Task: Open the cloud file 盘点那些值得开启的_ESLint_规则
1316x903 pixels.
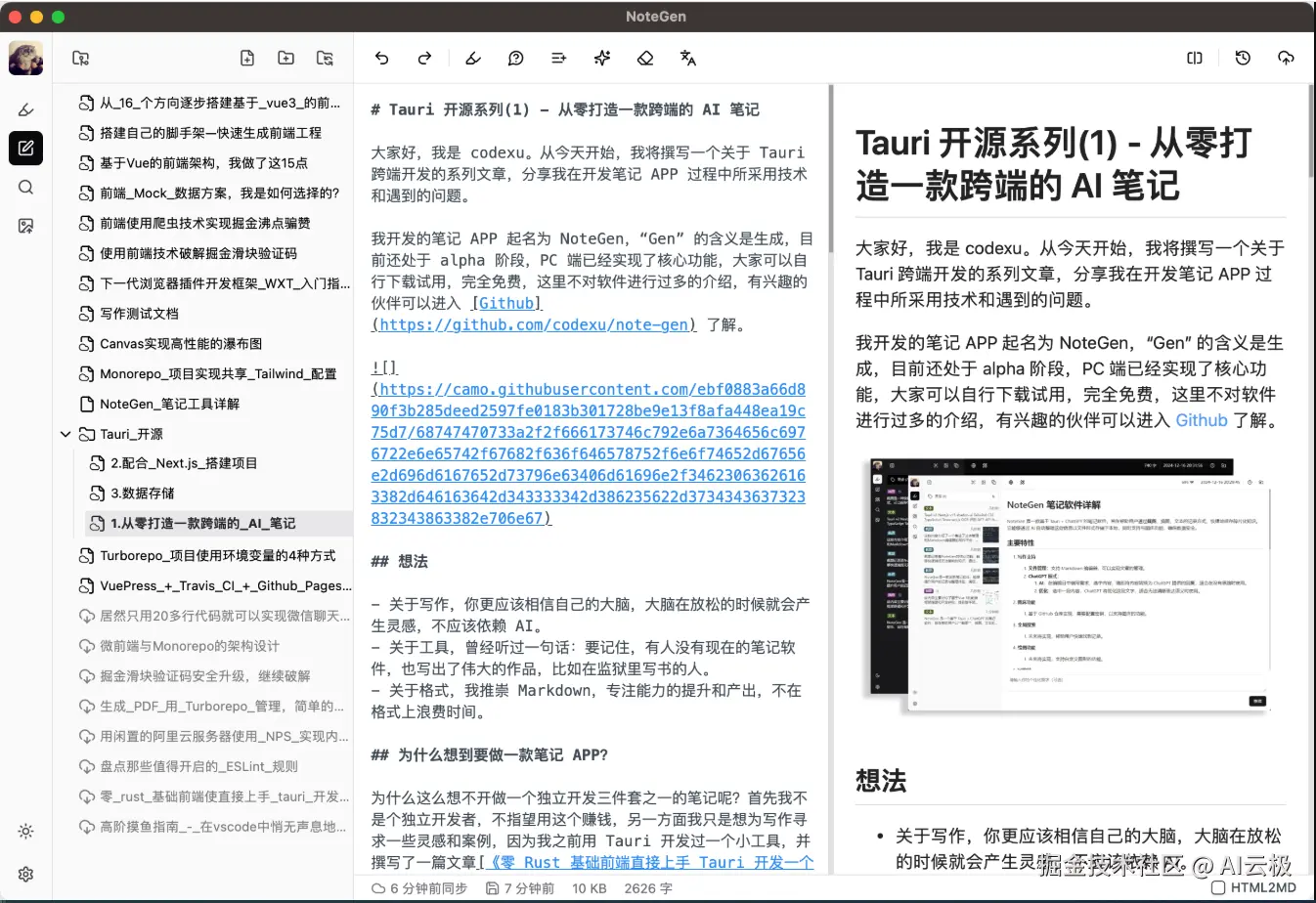Action: pos(198,767)
